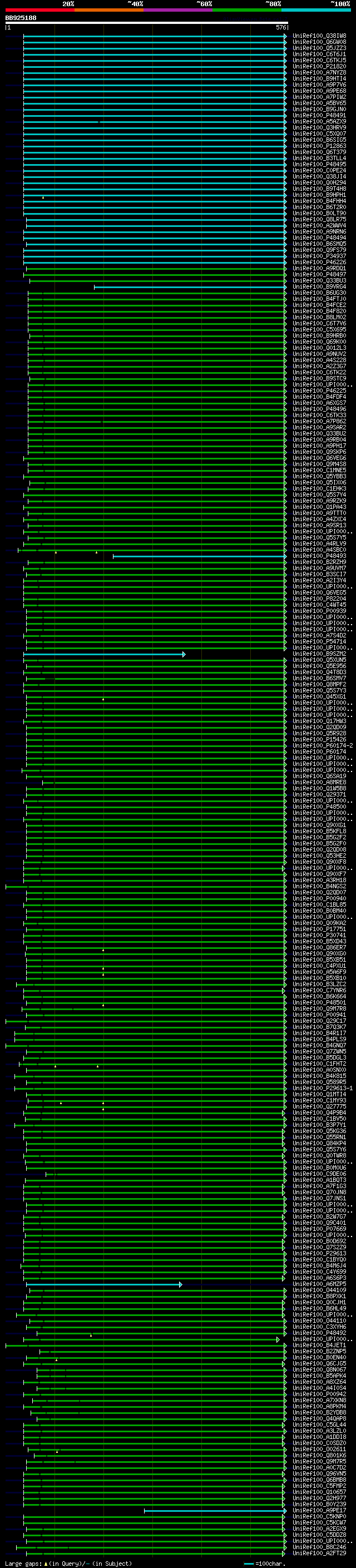The width and height of the screenshot is (356, 1568).
Task: Open hit UniRef100_Q5JZZ3
Action: (x=319, y=48)
